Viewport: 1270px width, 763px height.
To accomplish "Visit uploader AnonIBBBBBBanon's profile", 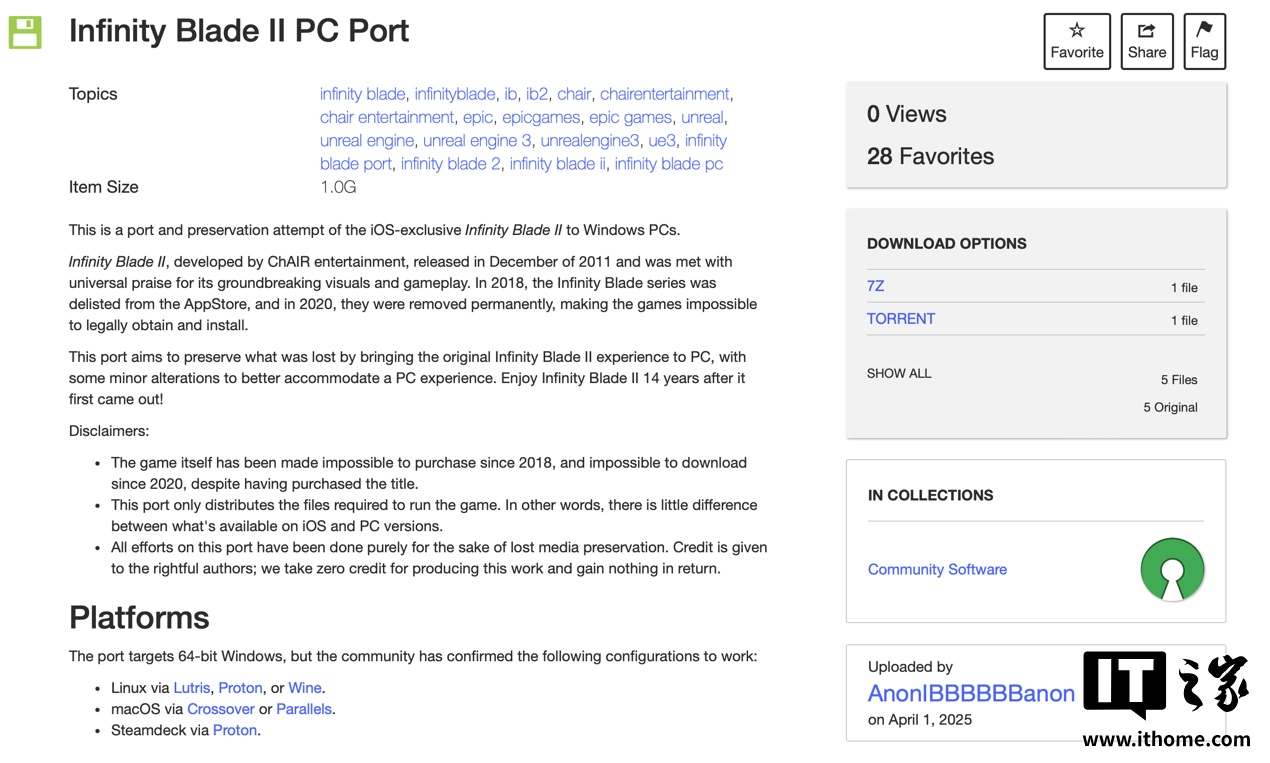I will [x=971, y=693].
